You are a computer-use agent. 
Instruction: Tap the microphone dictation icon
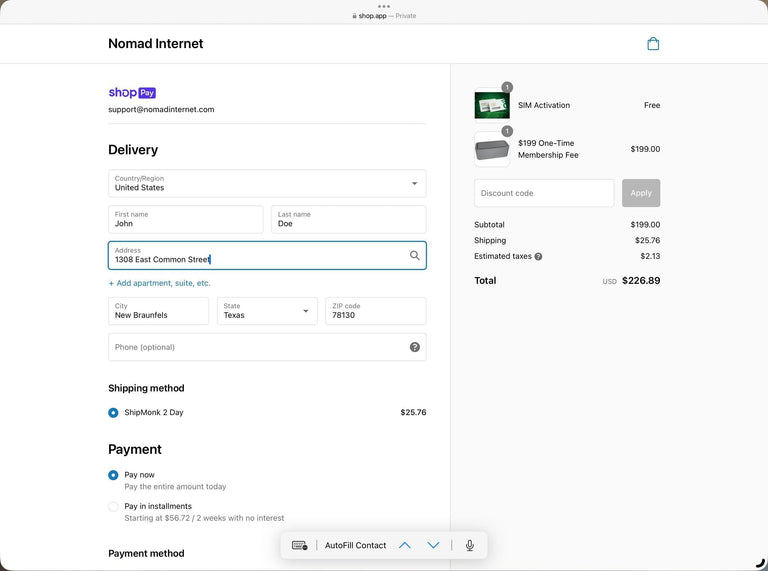tap(469, 545)
